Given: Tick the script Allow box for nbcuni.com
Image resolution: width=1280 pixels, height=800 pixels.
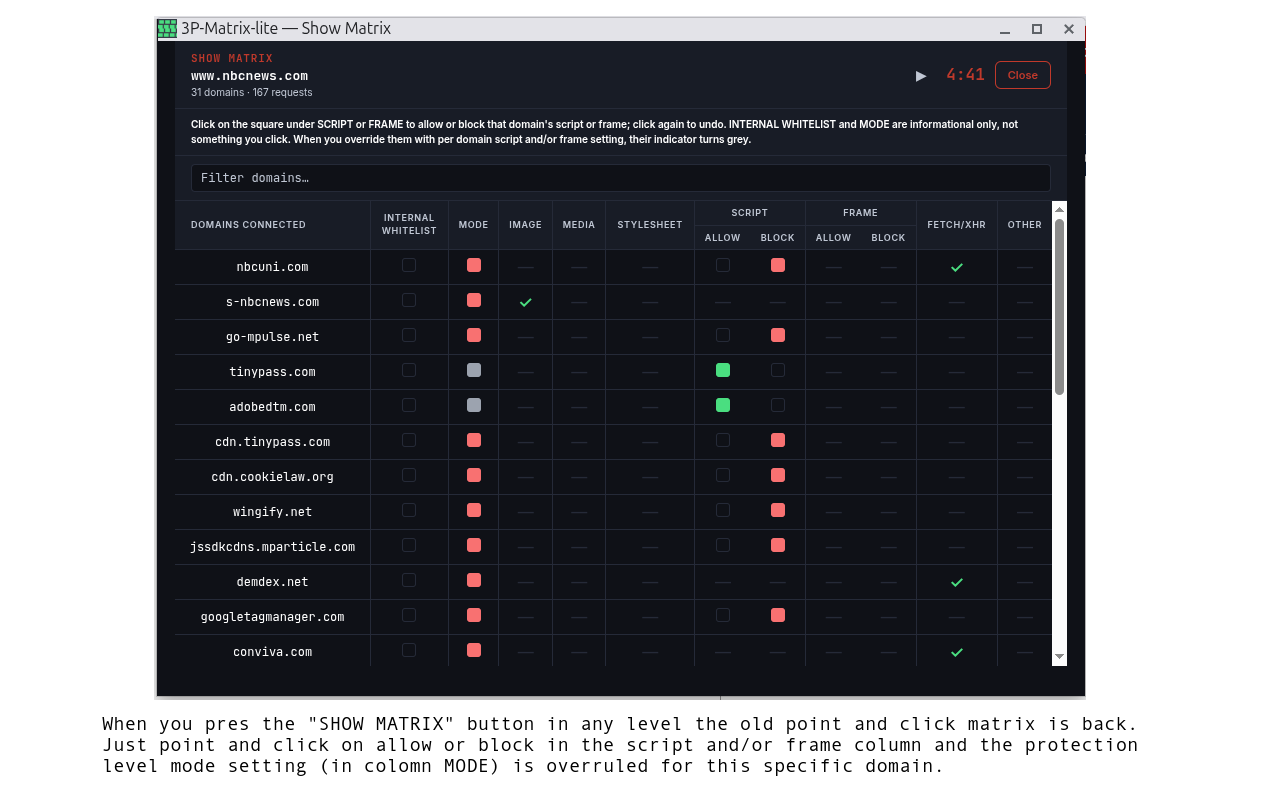Looking at the screenshot, I should pyautogui.click(x=723, y=265).
